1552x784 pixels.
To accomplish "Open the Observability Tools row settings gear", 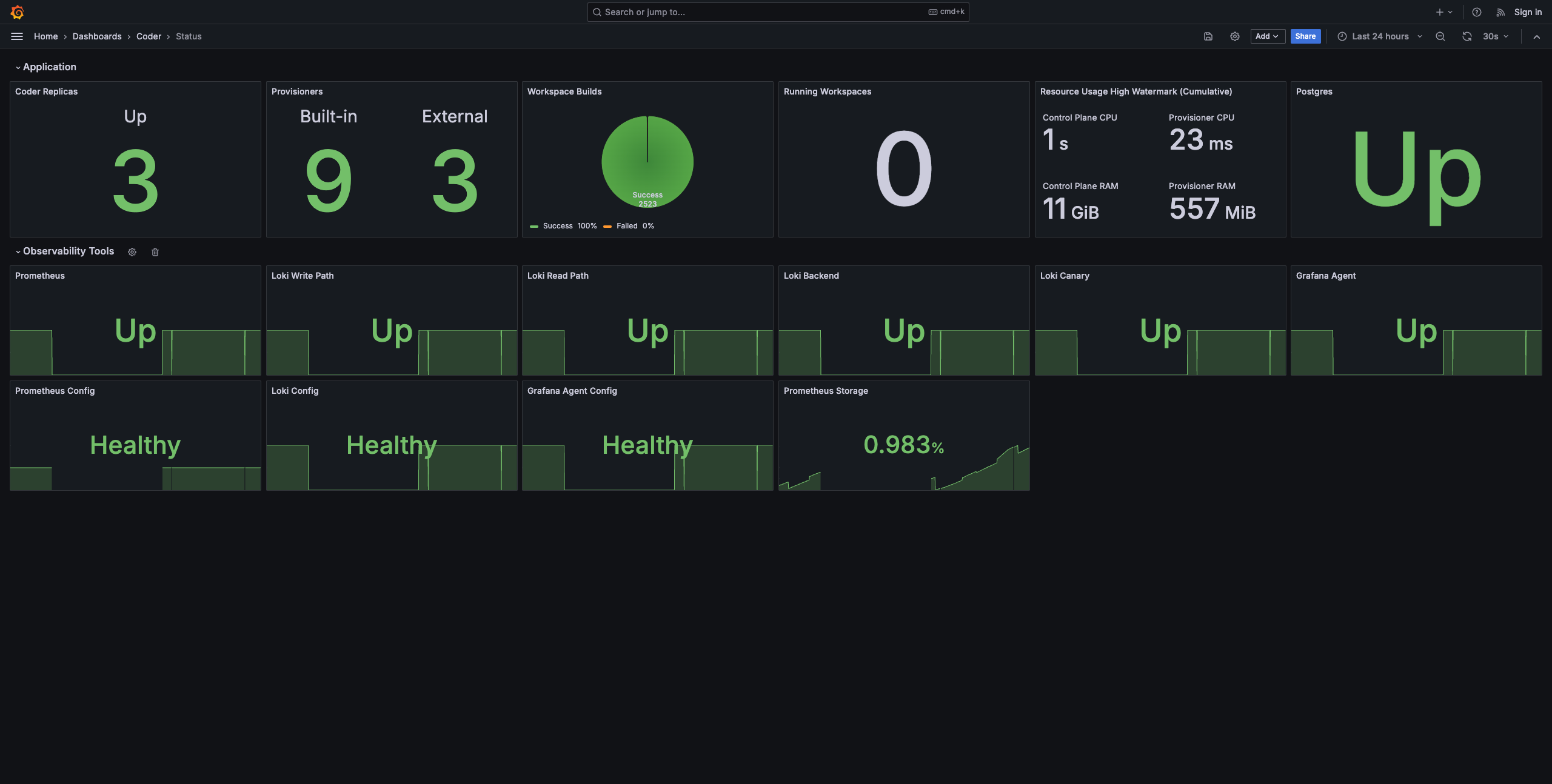I will coord(132,252).
